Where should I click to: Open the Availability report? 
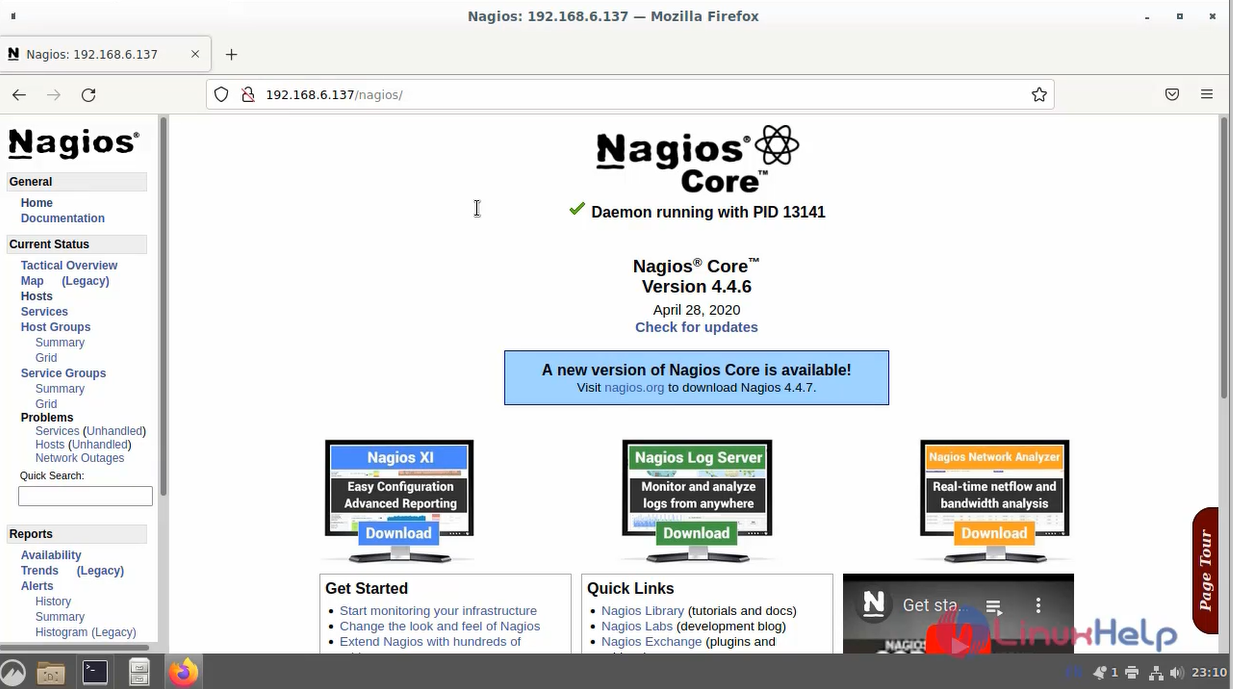pos(51,555)
